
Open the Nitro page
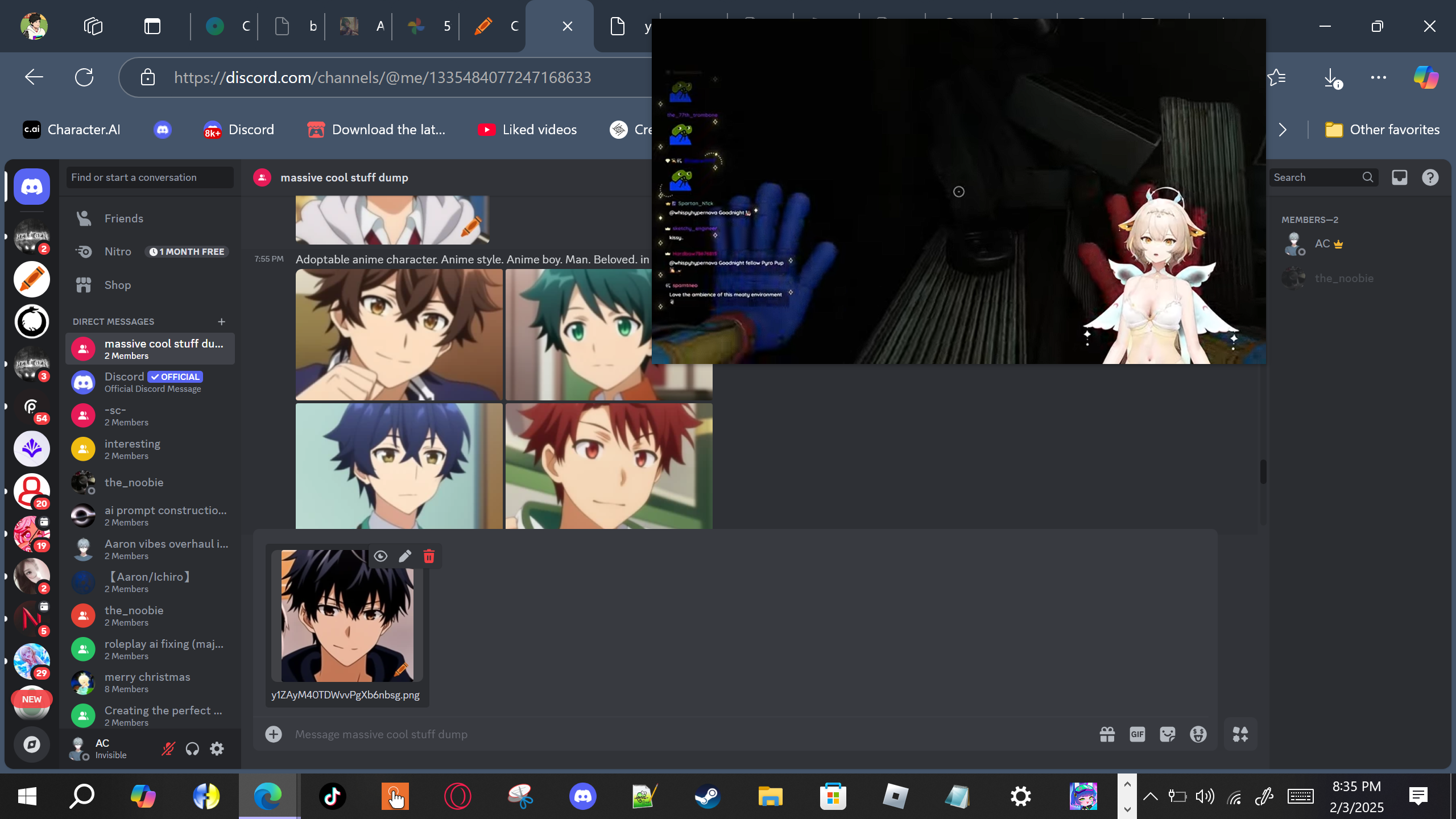150,251
